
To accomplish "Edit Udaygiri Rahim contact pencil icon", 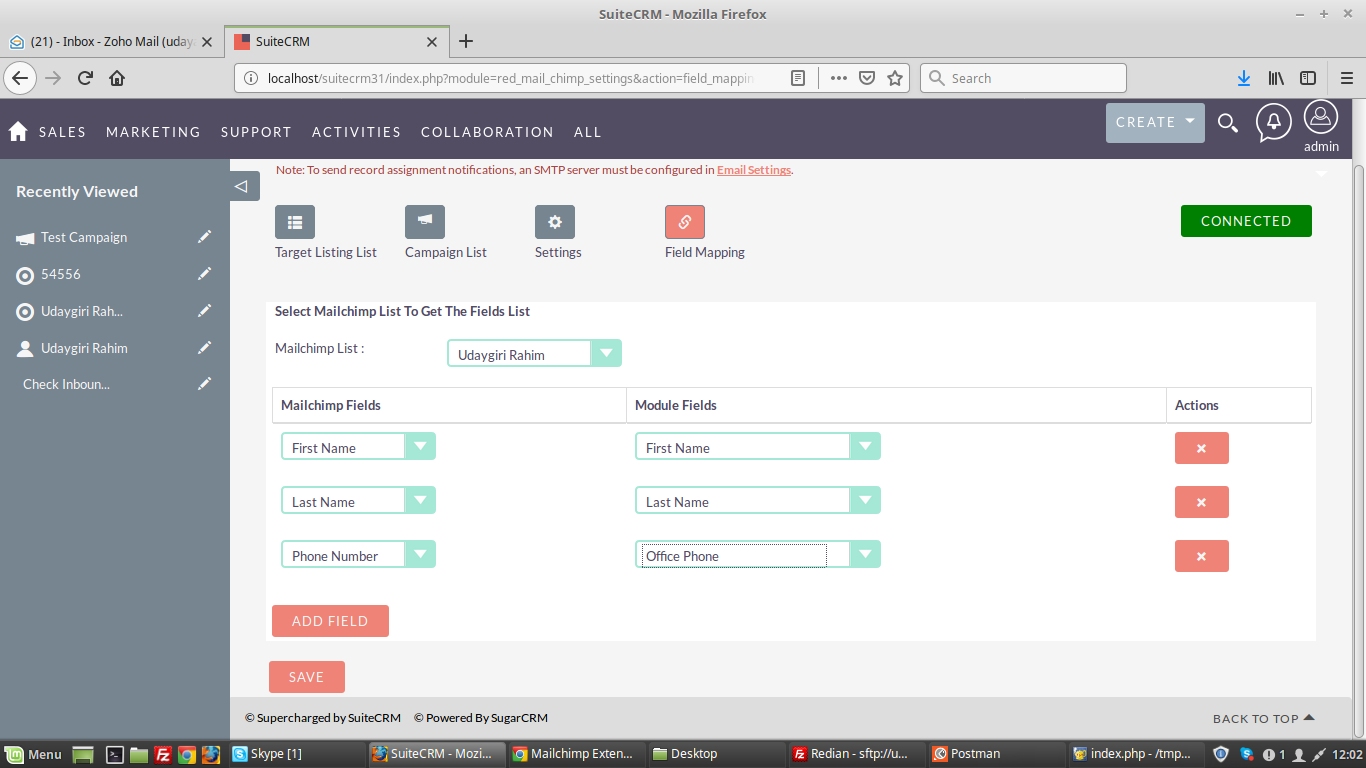I will pos(205,348).
